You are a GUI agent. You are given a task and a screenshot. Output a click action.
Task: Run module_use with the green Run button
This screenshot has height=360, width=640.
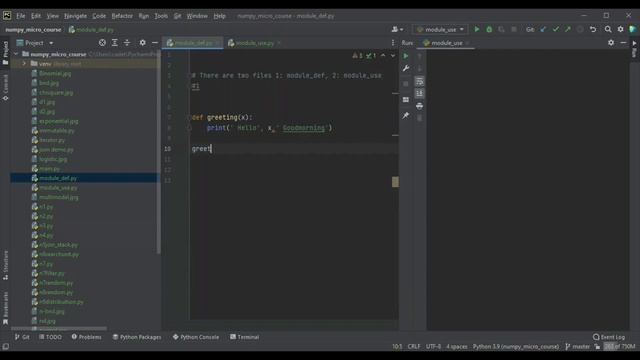[476, 29]
